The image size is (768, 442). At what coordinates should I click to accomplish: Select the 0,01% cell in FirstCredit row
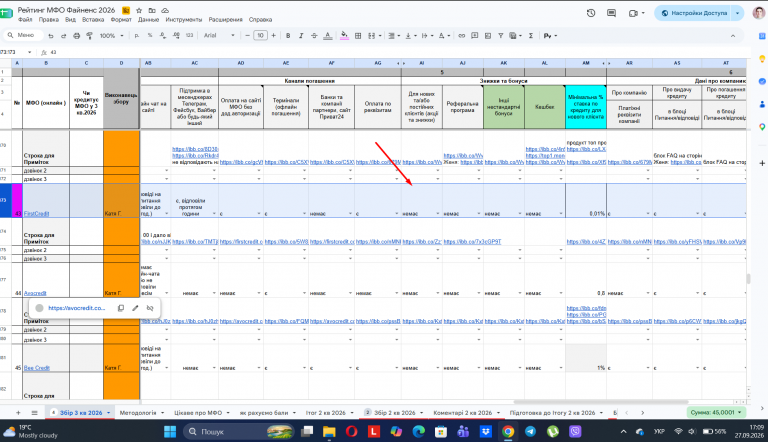tap(586, 201)
